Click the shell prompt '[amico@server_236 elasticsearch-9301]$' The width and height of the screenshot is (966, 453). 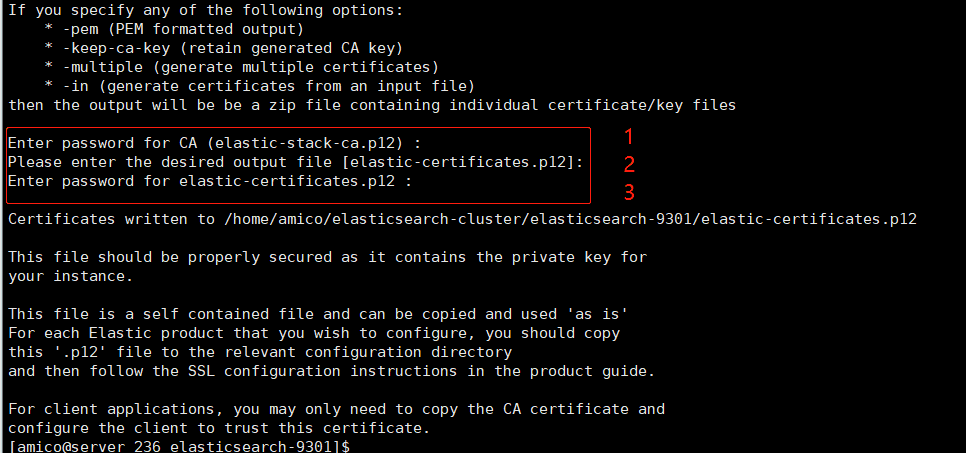point(178,446)
